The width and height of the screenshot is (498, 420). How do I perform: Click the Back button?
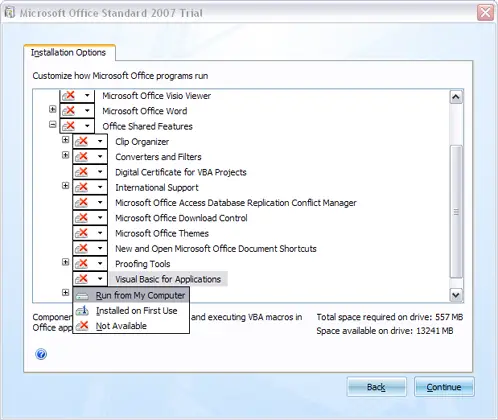(x=376, y=387)
